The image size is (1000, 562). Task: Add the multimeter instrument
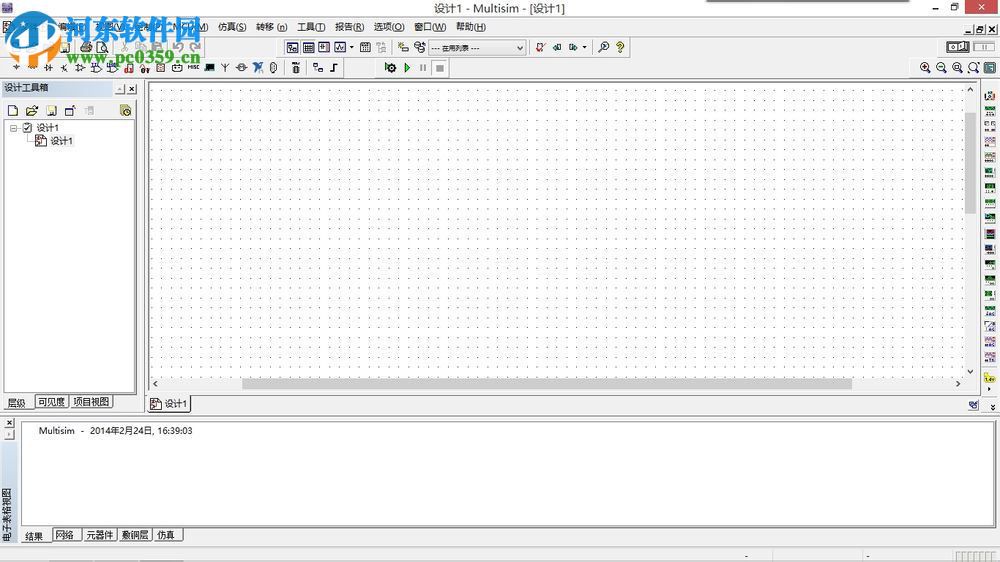pyautogui.click(x=990, y=95)
